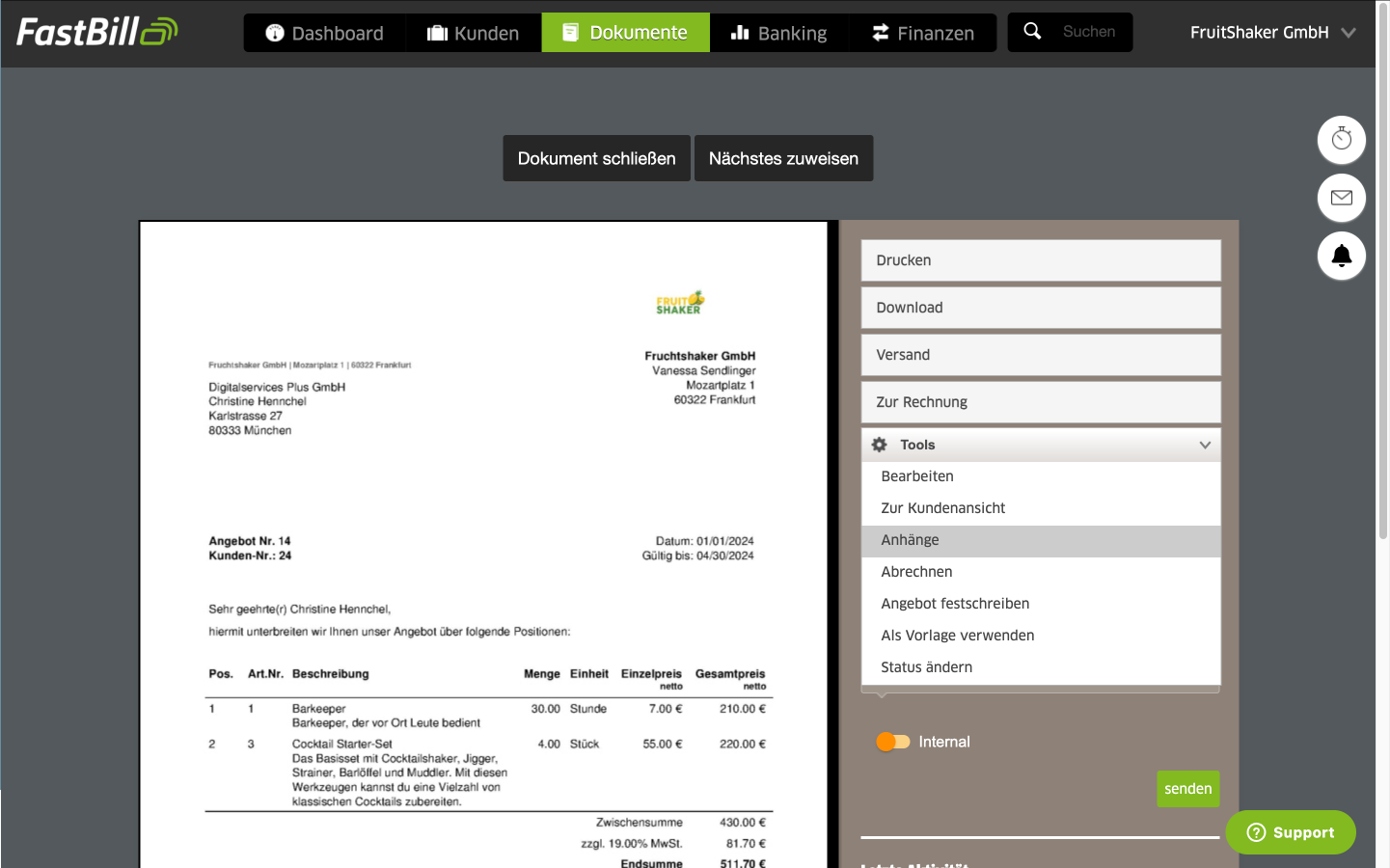Click the Dashboard info icon
This screenshot has width=1390, height=868.
(275, 33)
